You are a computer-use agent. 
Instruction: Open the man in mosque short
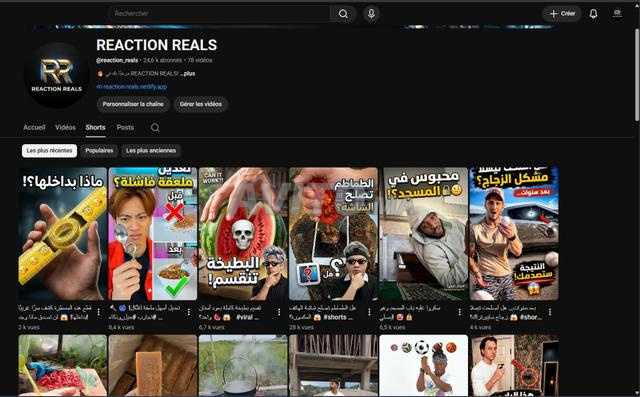[423, 234]
